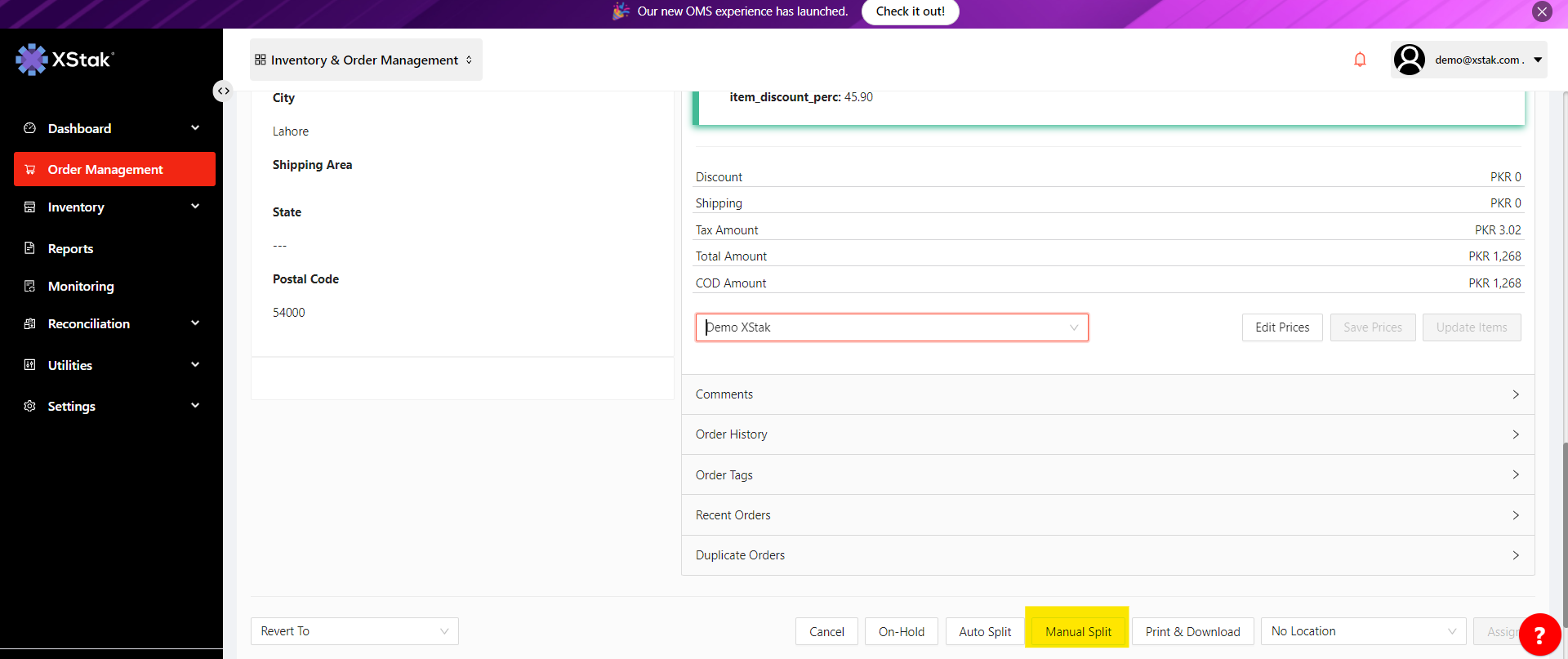Expand the Comments section
This screenshot has width=1568, height=659.
(1107, 394)
